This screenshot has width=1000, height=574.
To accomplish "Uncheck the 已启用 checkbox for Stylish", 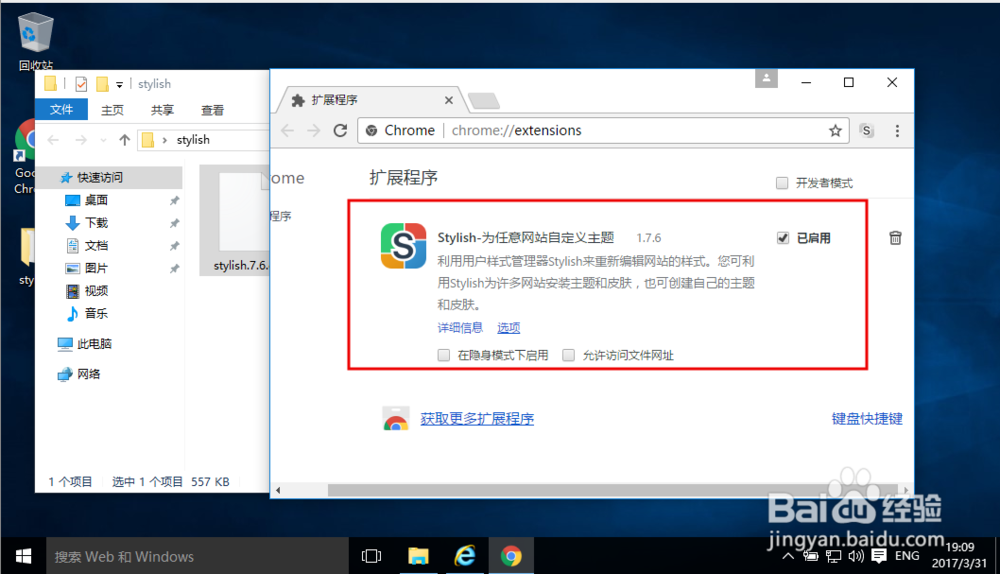I will tap(783, 238).
